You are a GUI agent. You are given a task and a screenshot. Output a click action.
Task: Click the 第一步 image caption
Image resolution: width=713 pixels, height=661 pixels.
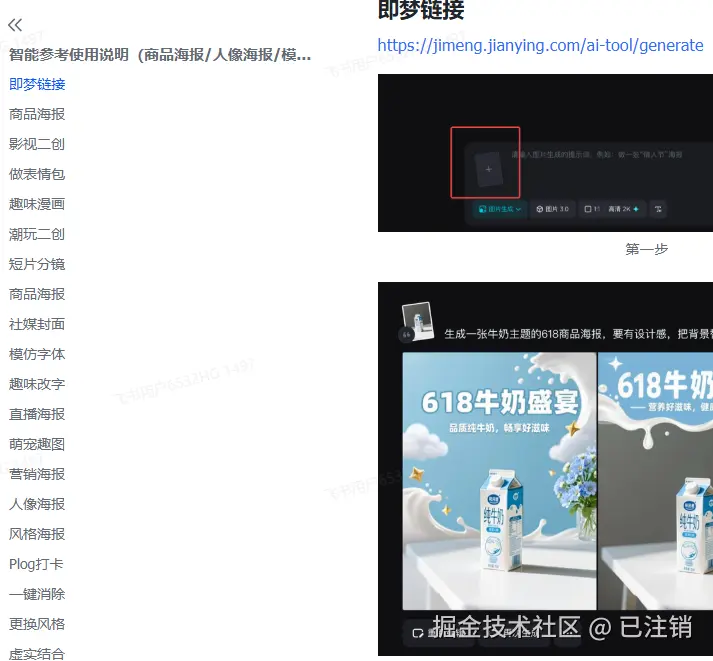point(646,249)
